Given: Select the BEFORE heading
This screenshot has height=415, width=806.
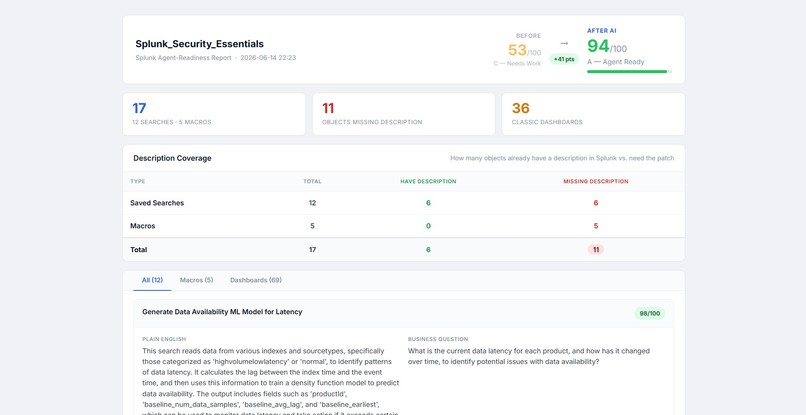Looking at the screenshot, I should [528, 36].
